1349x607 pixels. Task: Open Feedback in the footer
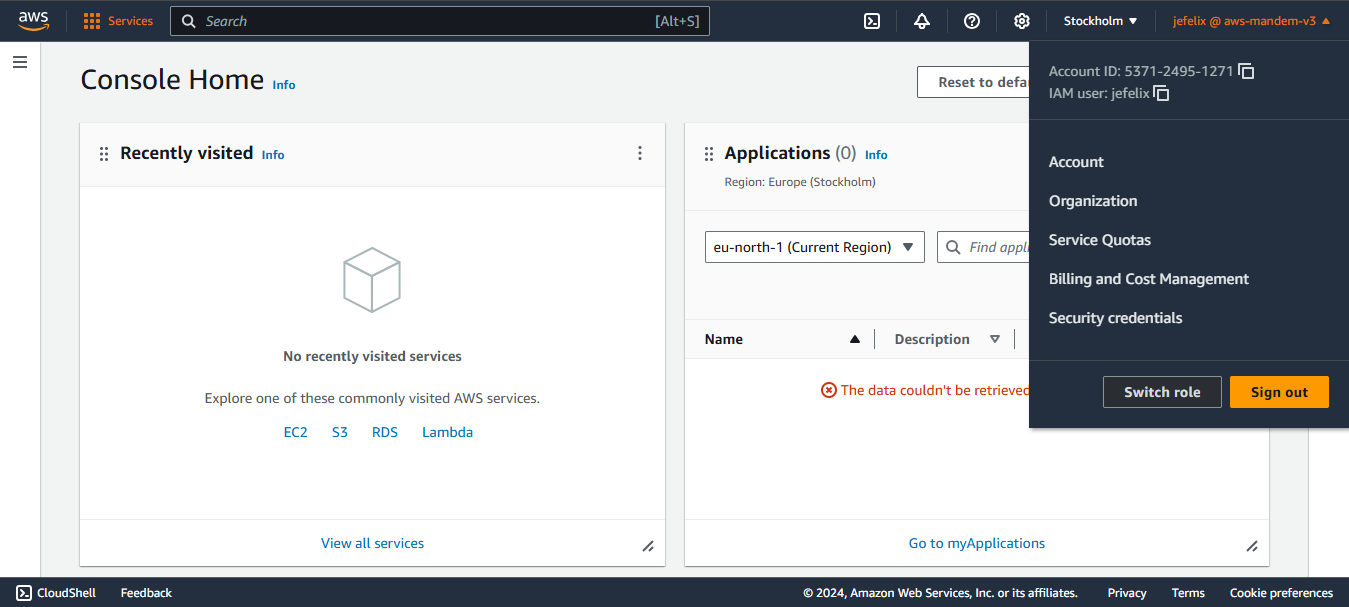click(146, 593)
